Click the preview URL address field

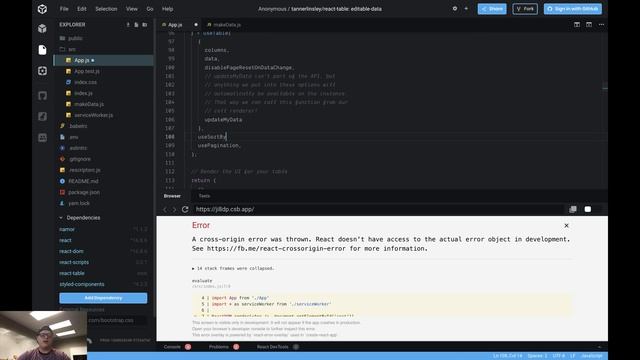[379, 209]
